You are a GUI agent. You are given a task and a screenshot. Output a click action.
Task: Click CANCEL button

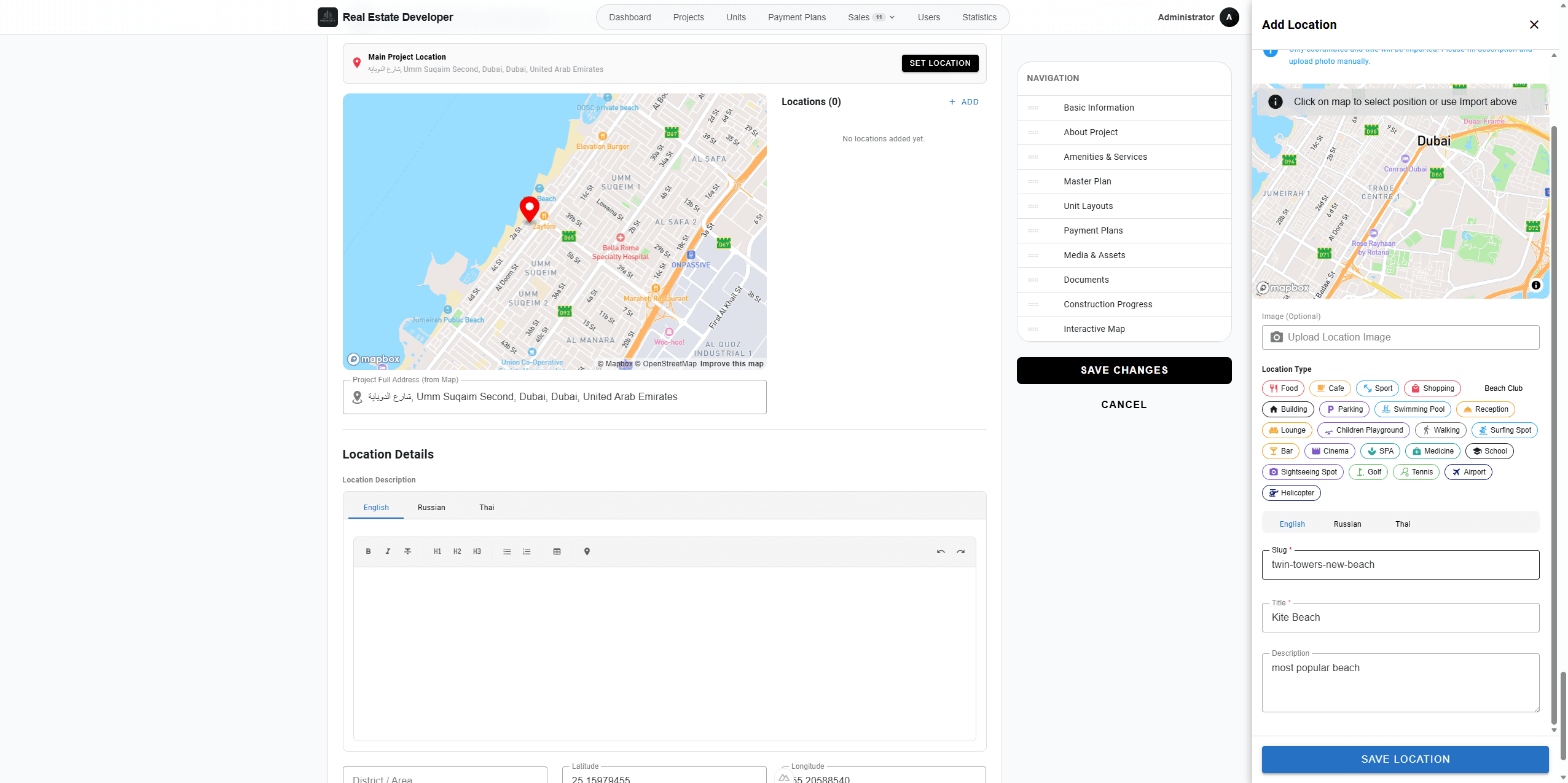click(1124, 404)
